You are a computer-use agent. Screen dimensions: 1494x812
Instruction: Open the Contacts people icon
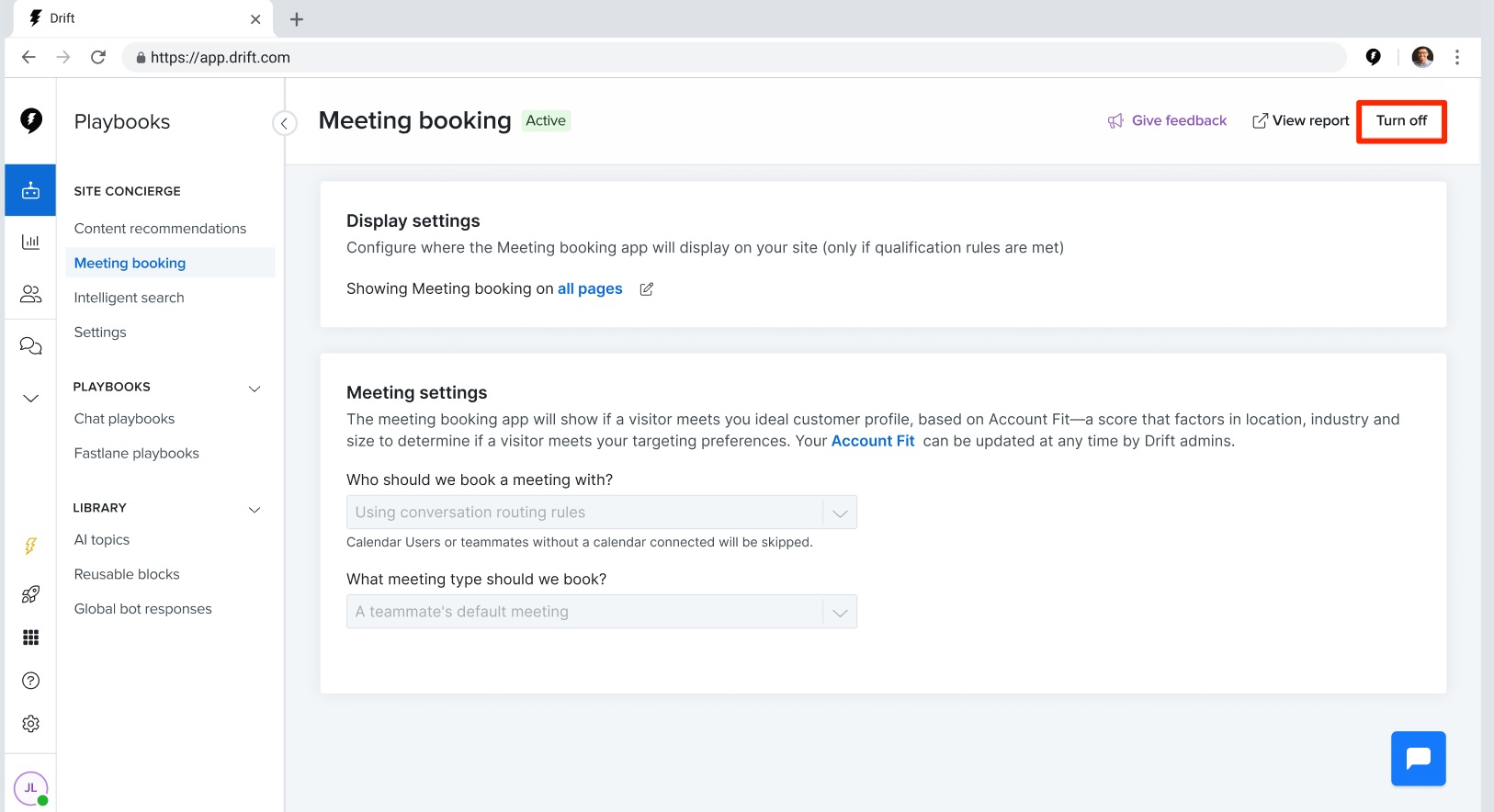point(30,294)
